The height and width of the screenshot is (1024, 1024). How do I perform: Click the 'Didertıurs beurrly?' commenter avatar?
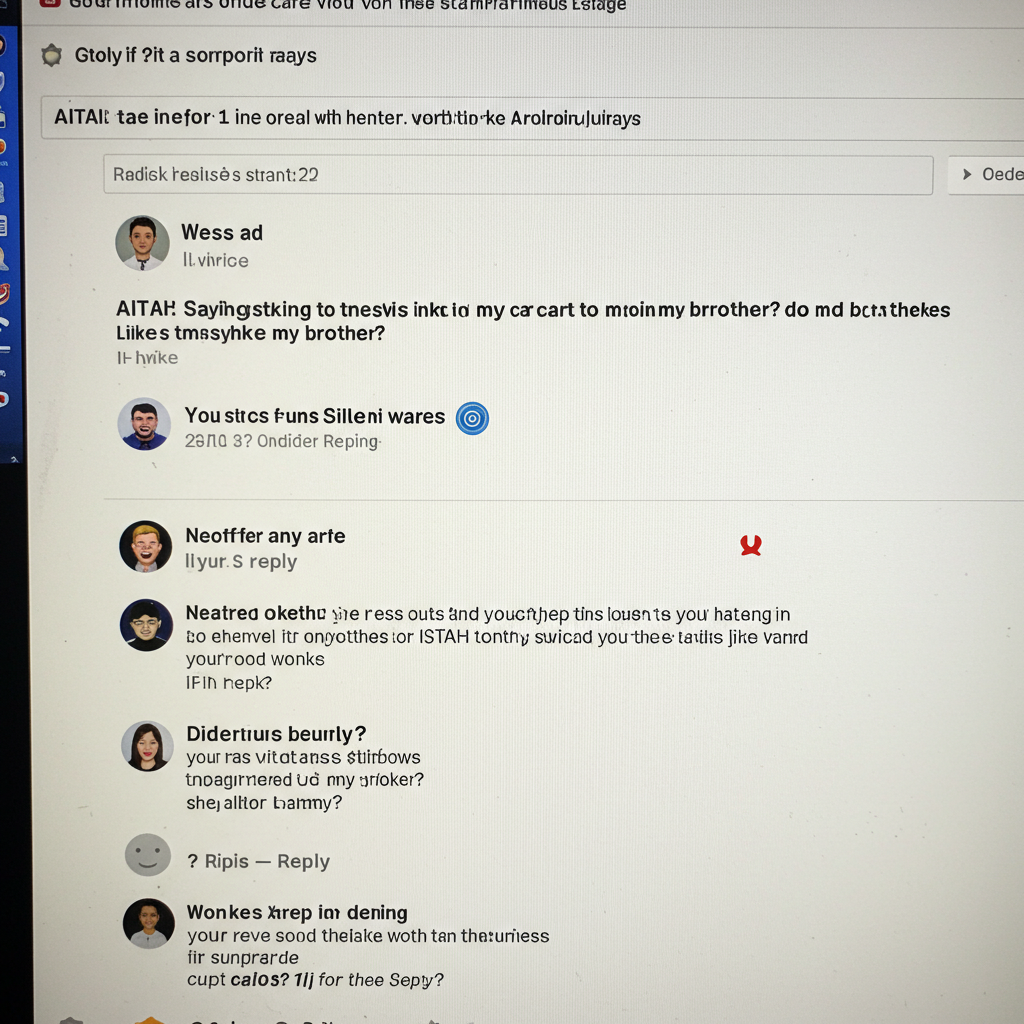pos(148,746)
